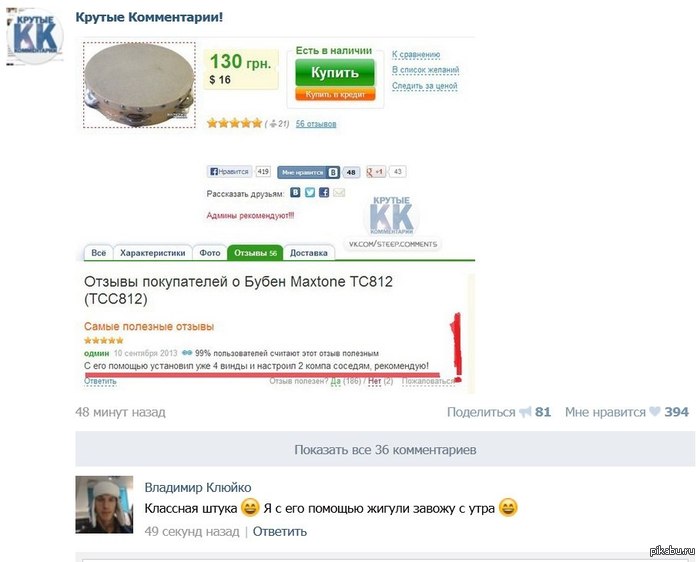Screen dimensions: 700x562
Task: Share via the email envelope icon
Action: click(x=339, y=192)
